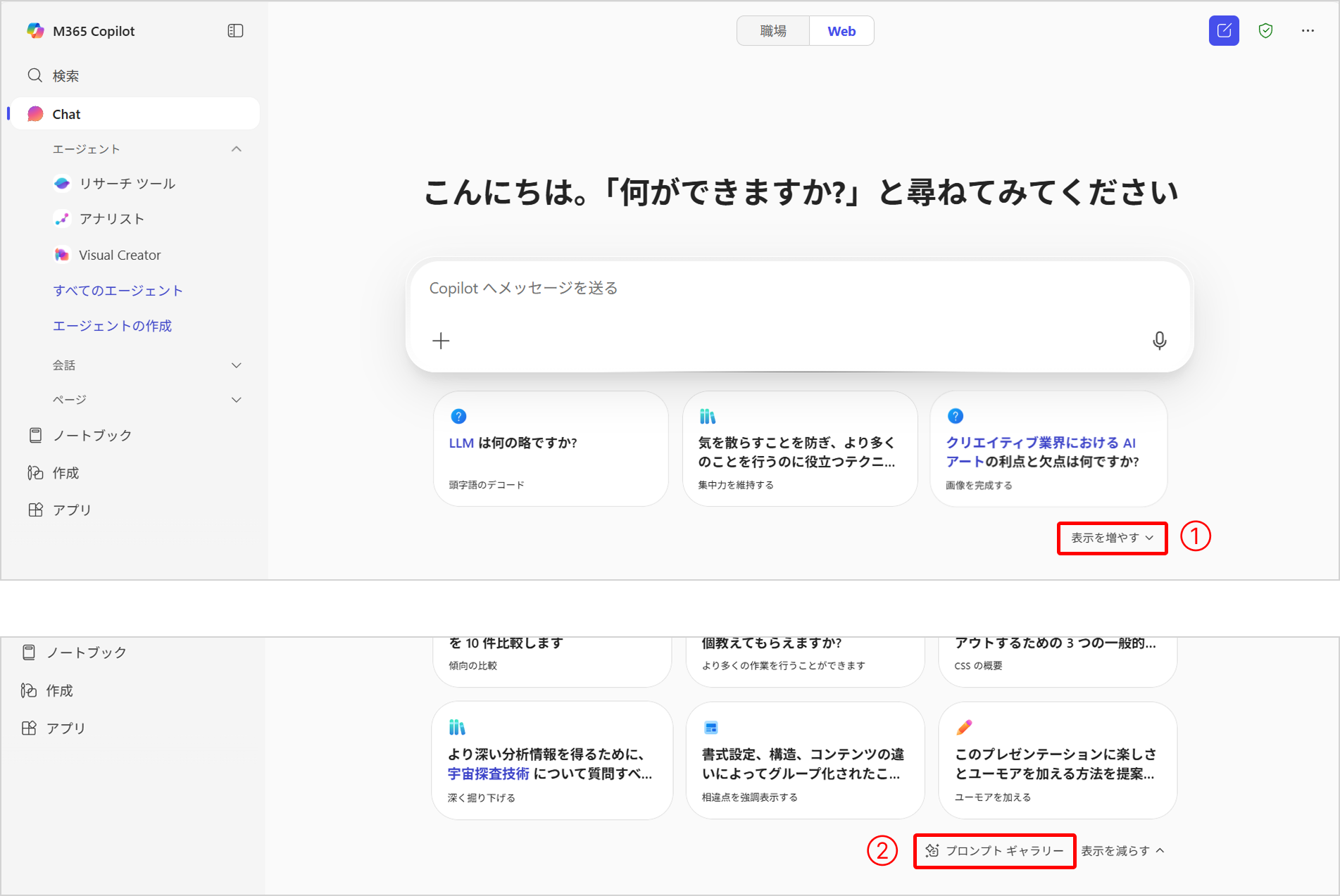
Task: Switch to the 職場 tab
Action: (x=772, y=31)
